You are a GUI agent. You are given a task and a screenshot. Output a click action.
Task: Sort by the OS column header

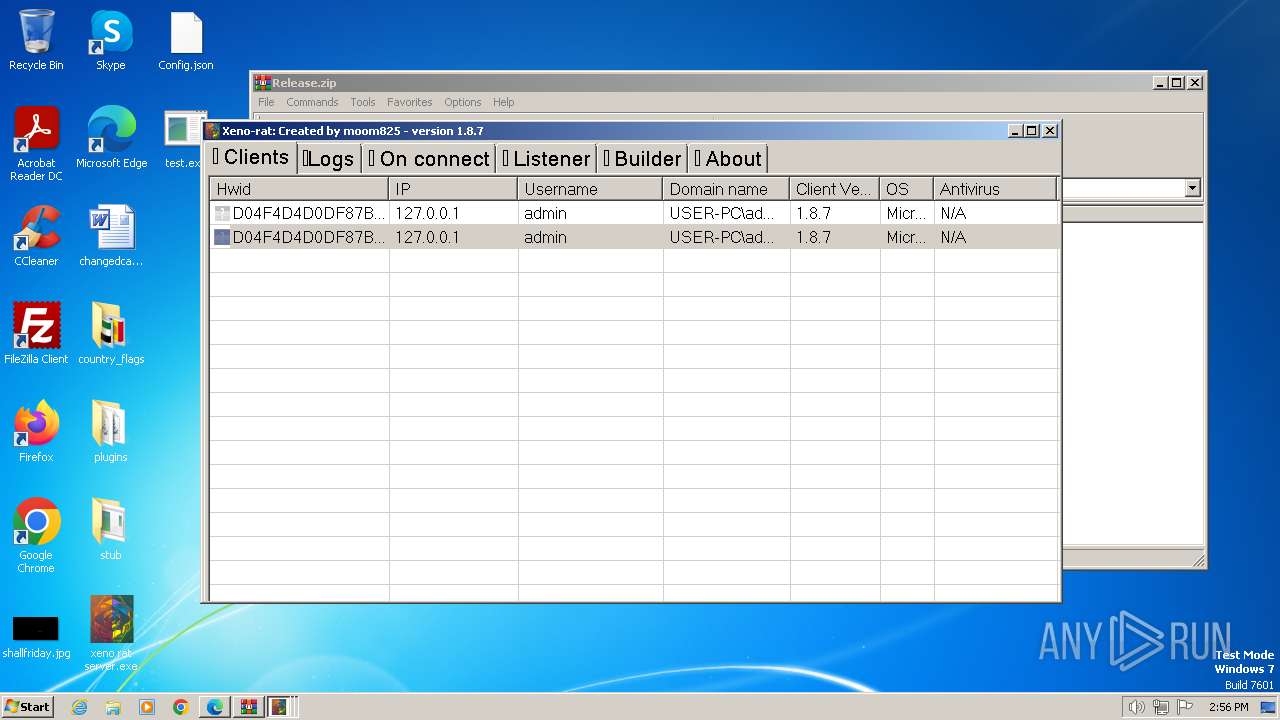tap(906, 189)
